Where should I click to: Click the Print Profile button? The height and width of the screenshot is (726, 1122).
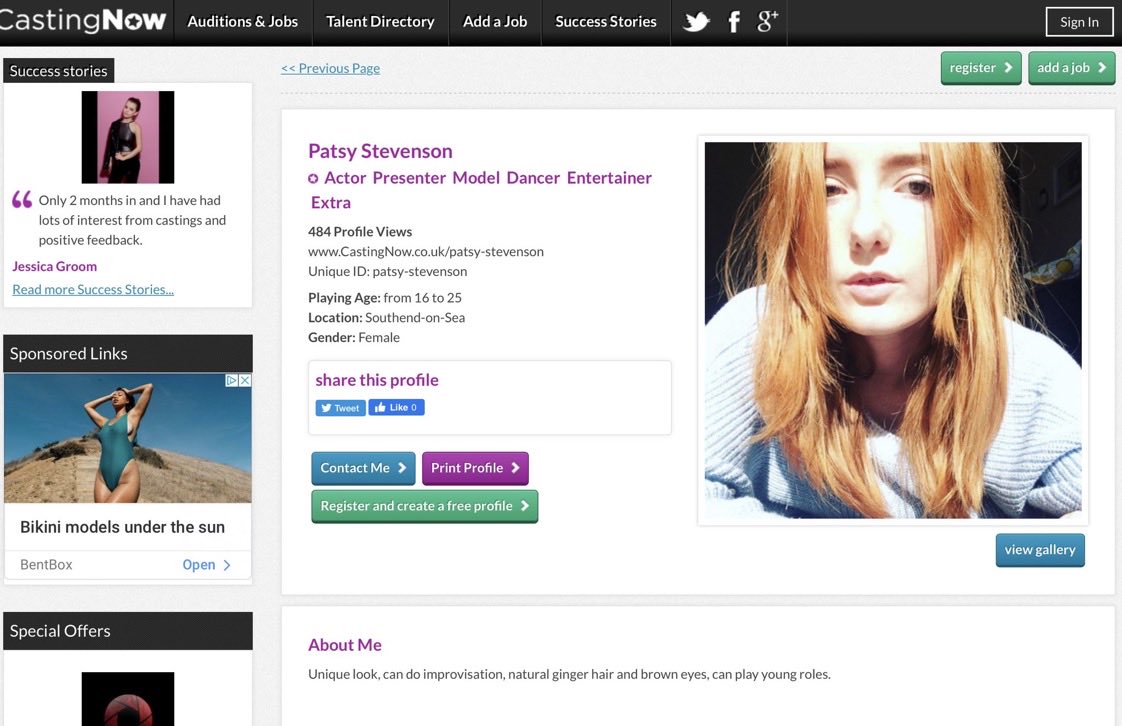tap(475, 469)
